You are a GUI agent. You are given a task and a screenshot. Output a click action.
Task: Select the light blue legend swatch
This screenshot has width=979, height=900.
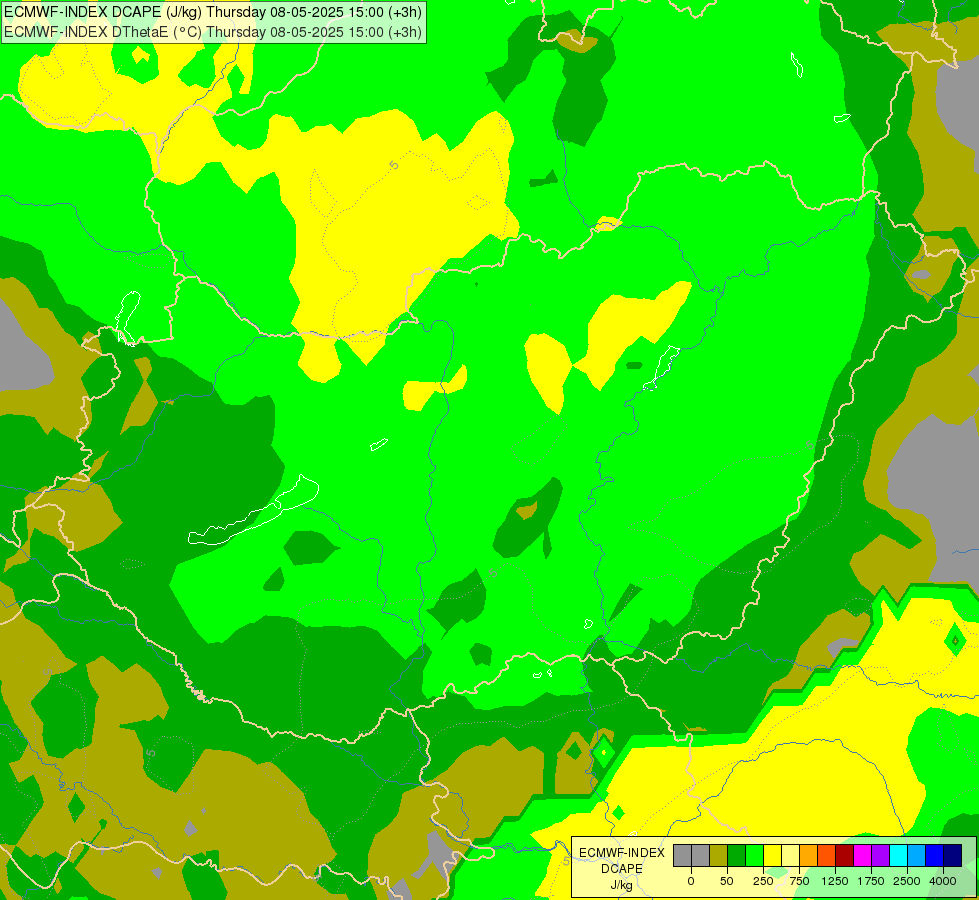point(917,855)
